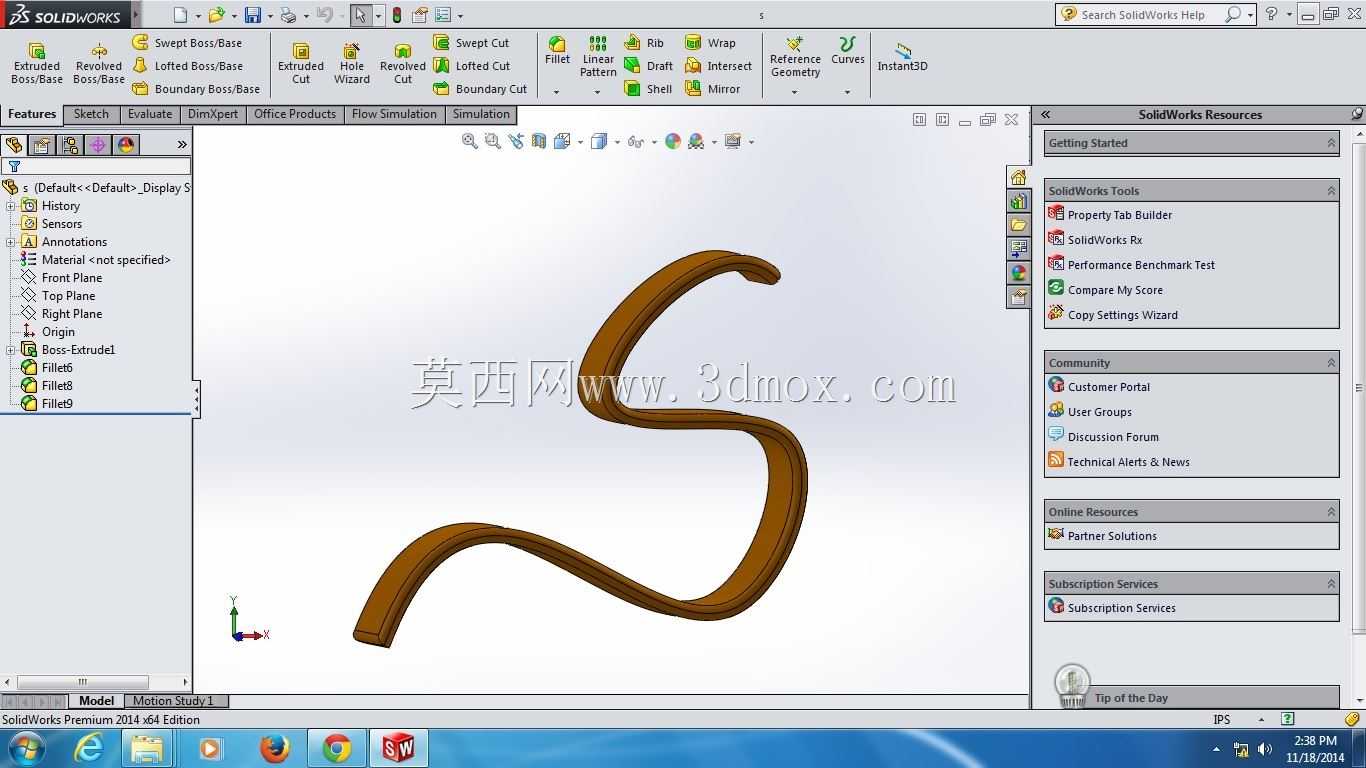Start an Extruded Cut
1366x768 pixels.
301,64
